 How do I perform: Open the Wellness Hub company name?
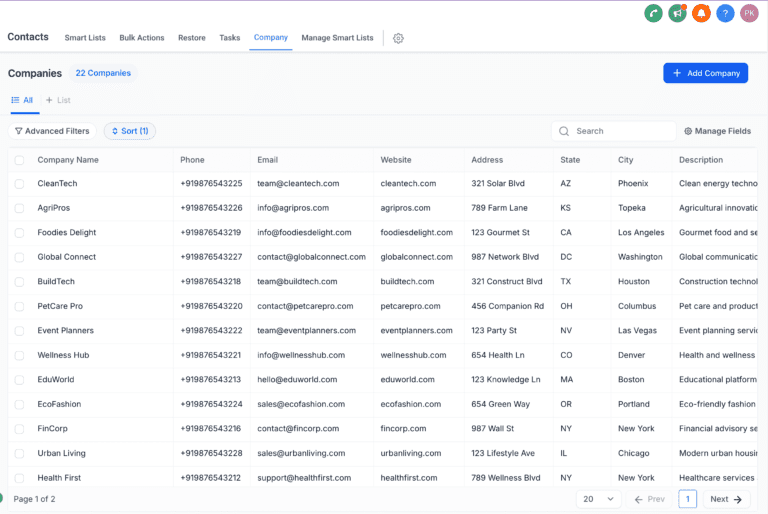point(63,355)
